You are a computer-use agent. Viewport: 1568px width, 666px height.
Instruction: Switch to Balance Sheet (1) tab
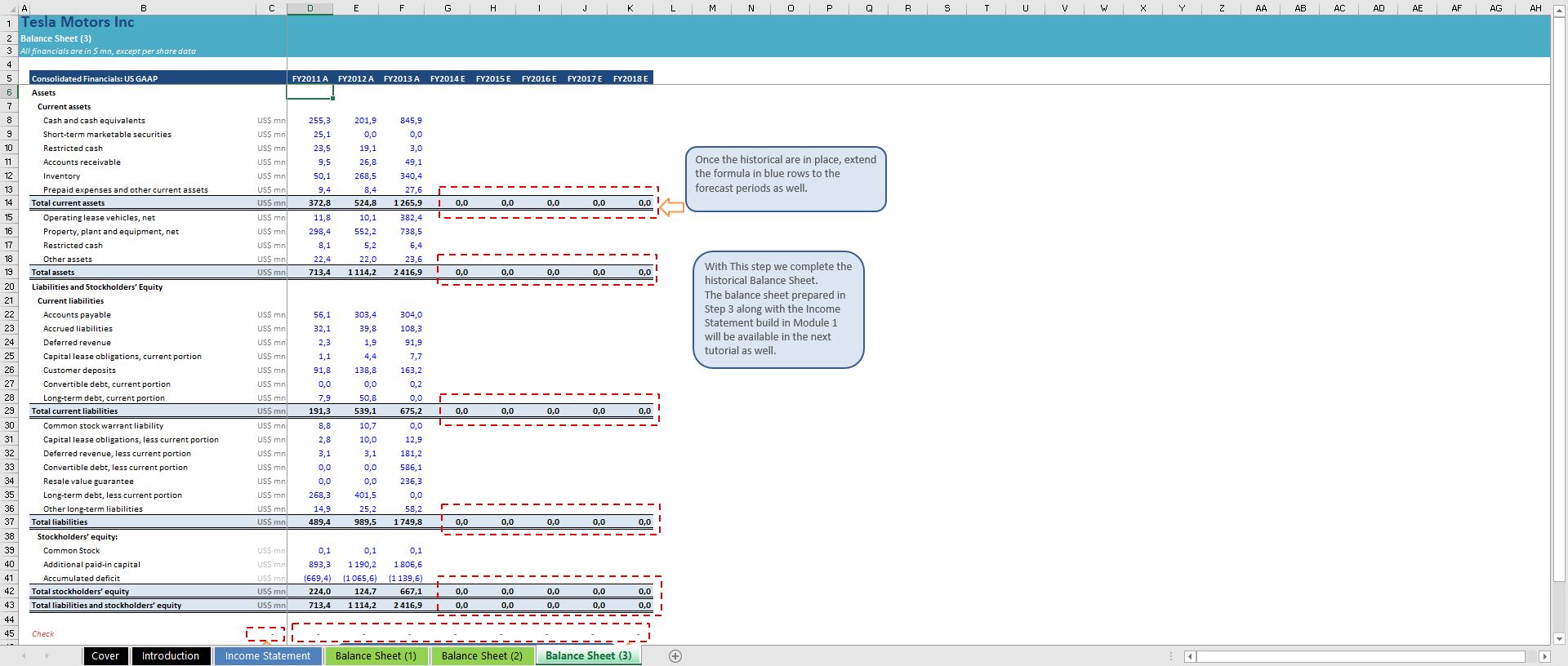376,656
